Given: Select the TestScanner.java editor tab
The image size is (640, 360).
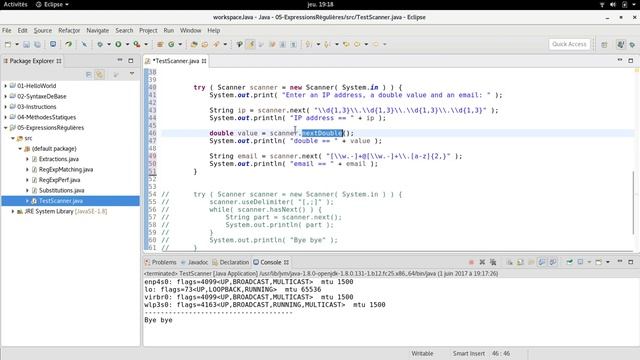Looking at the screenshot, I should tap(176, 61).
